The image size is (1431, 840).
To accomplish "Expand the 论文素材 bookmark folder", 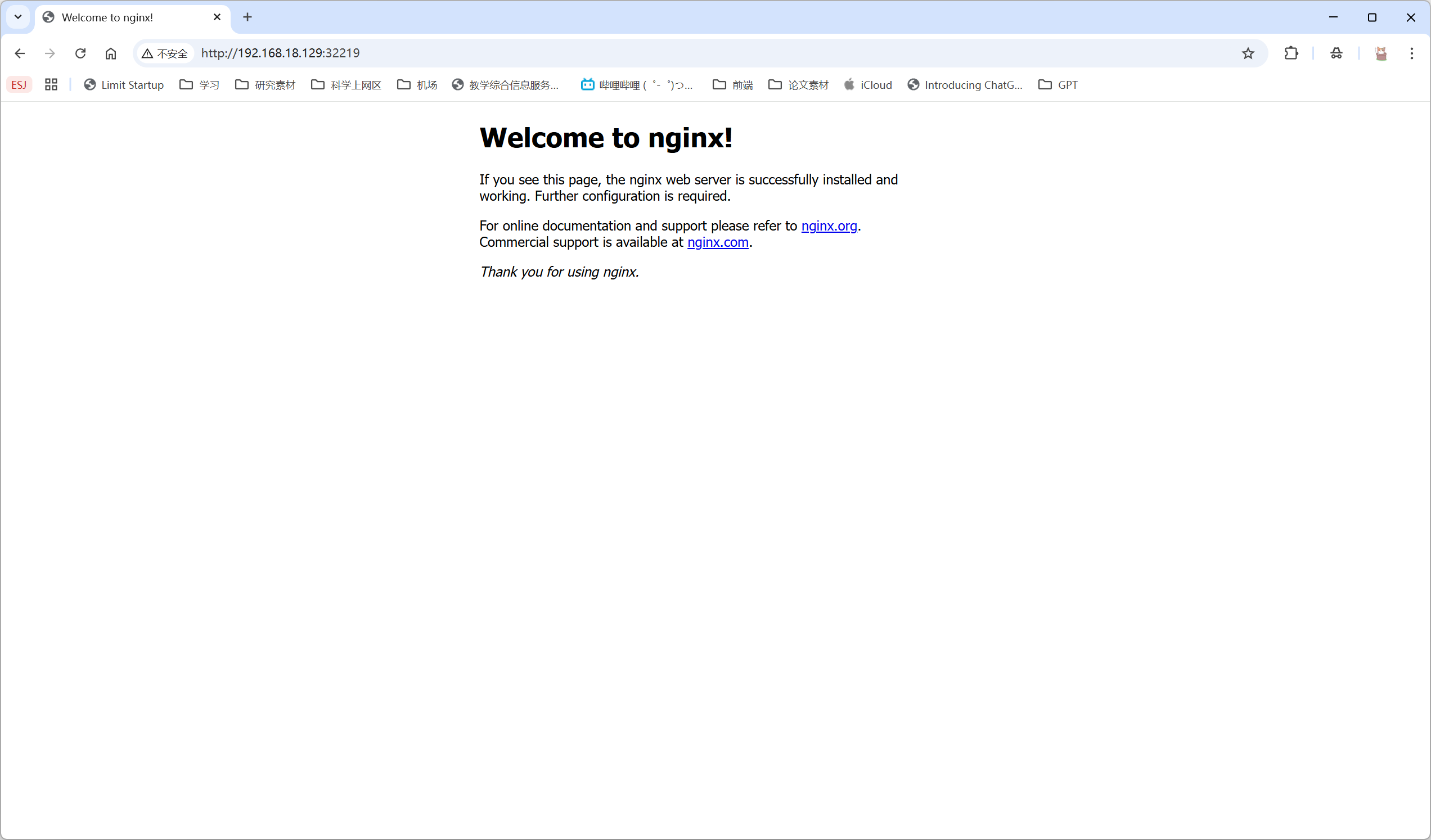I will click(798, 84).
